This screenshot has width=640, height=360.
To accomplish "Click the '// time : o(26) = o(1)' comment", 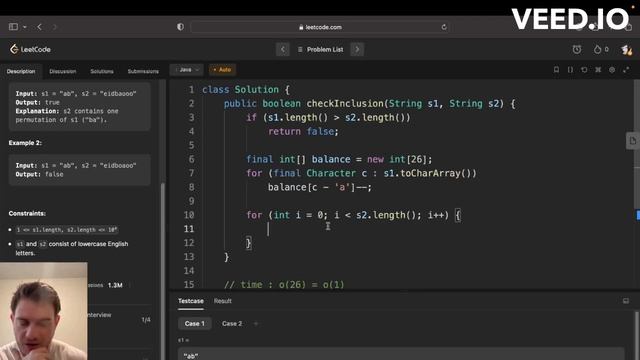I will coord(284,284).
